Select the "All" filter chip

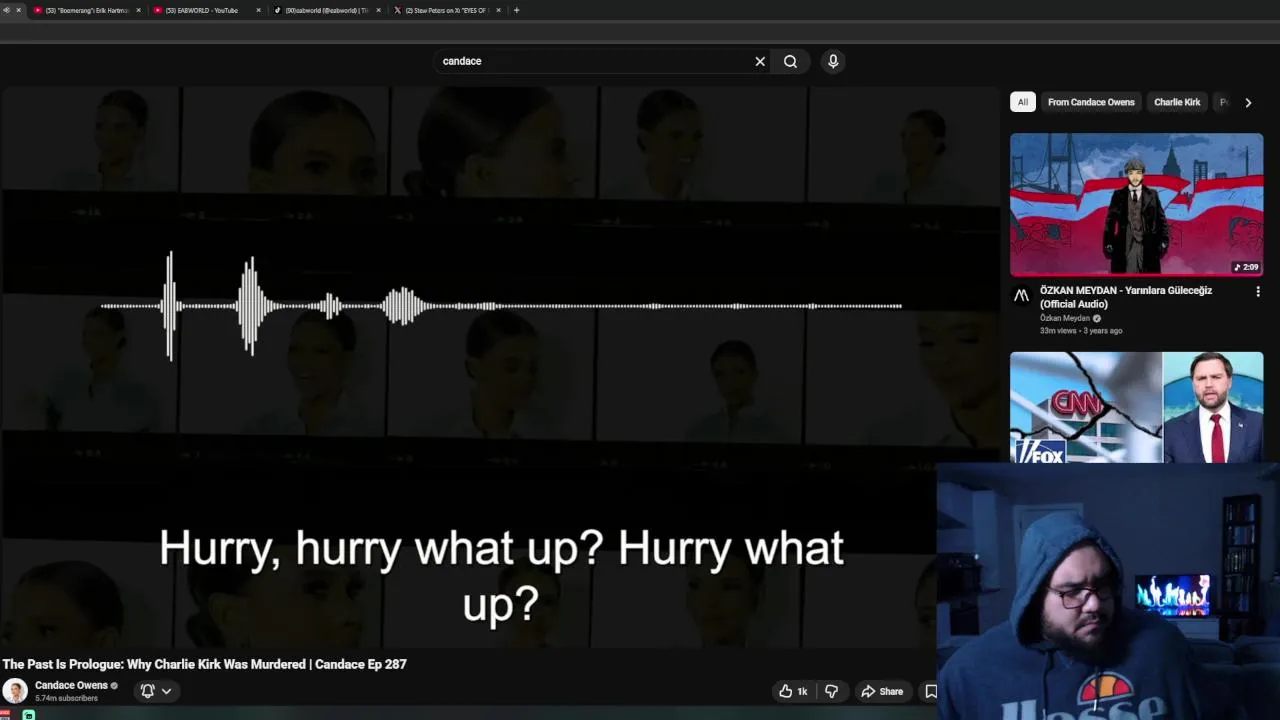coord(1022,102)
